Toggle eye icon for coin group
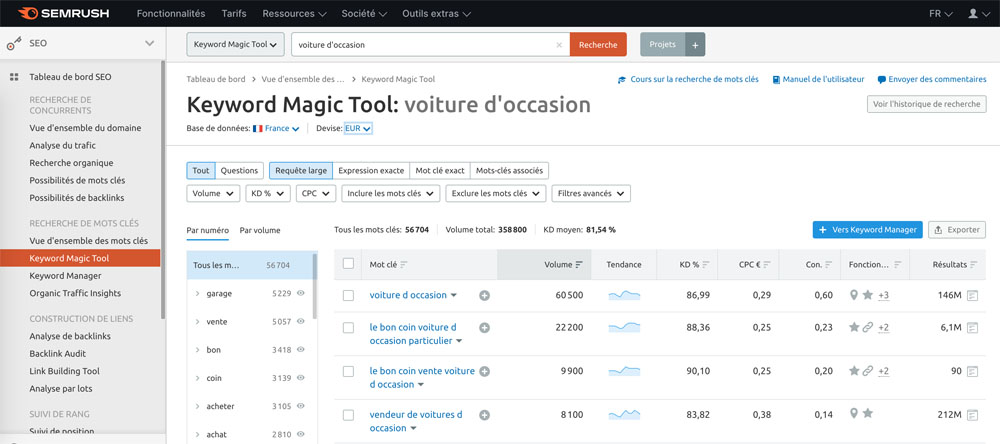The height and width of the screenshot is (444, 1000). pyautogui.click(x=300, y=378)
